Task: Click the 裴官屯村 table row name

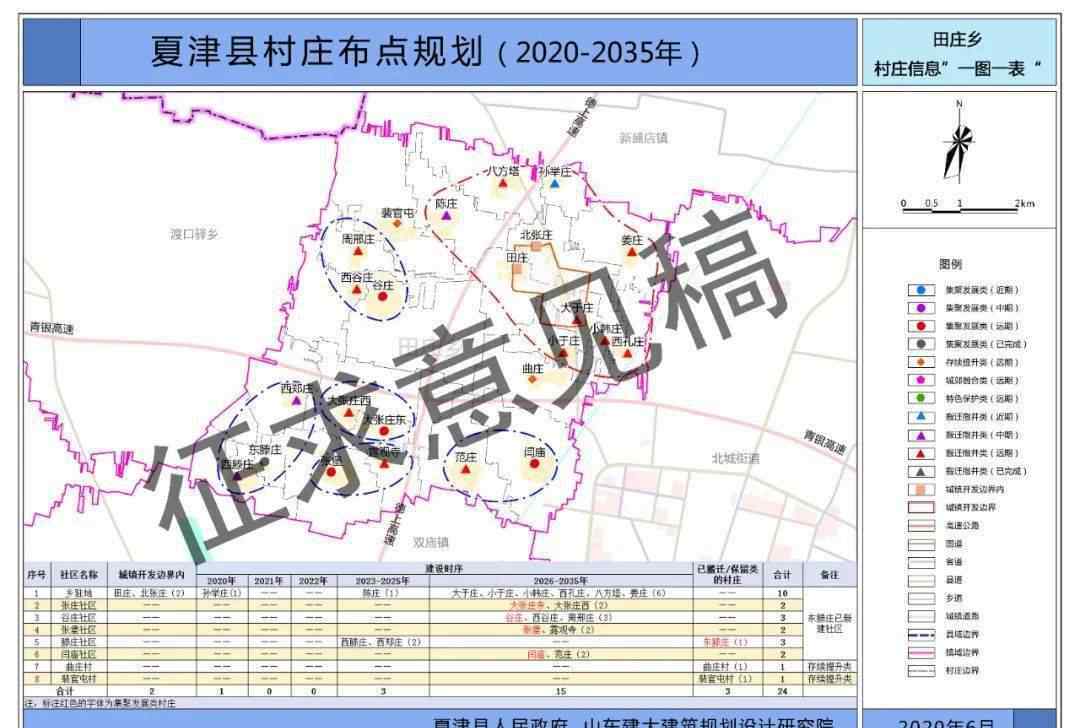Action: coord(79,679)
